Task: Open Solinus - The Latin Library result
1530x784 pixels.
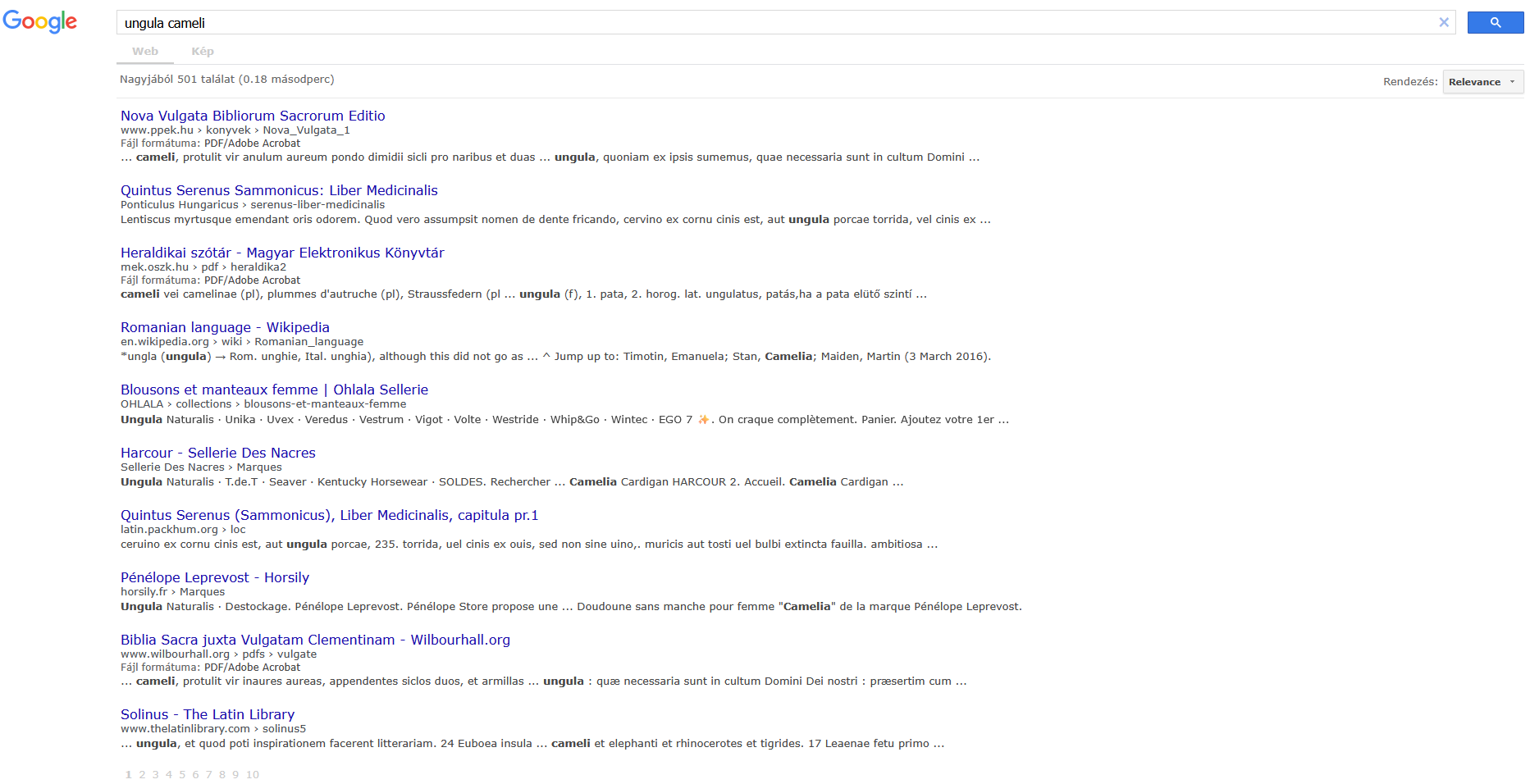Action: coord(208,714)
